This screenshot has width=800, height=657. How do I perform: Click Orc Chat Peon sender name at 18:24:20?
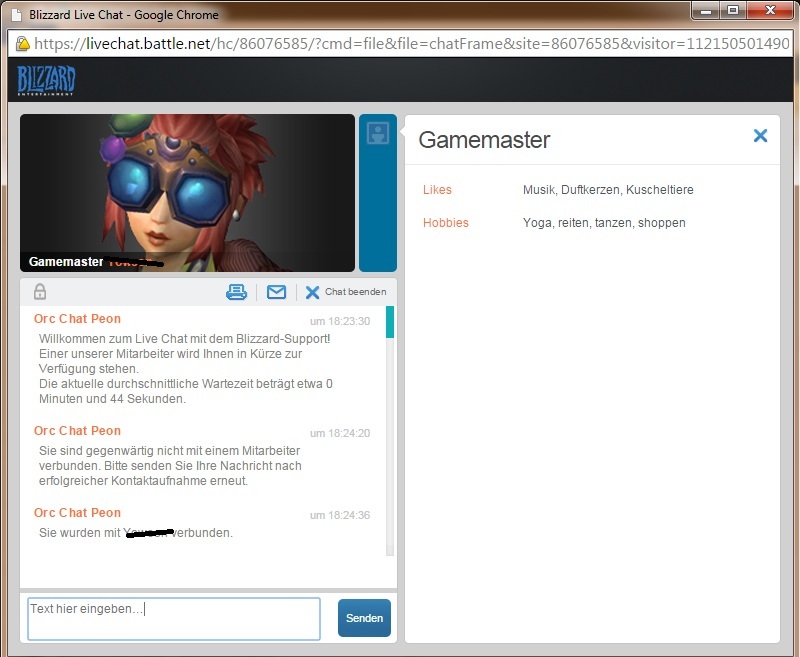pos(78,431)
